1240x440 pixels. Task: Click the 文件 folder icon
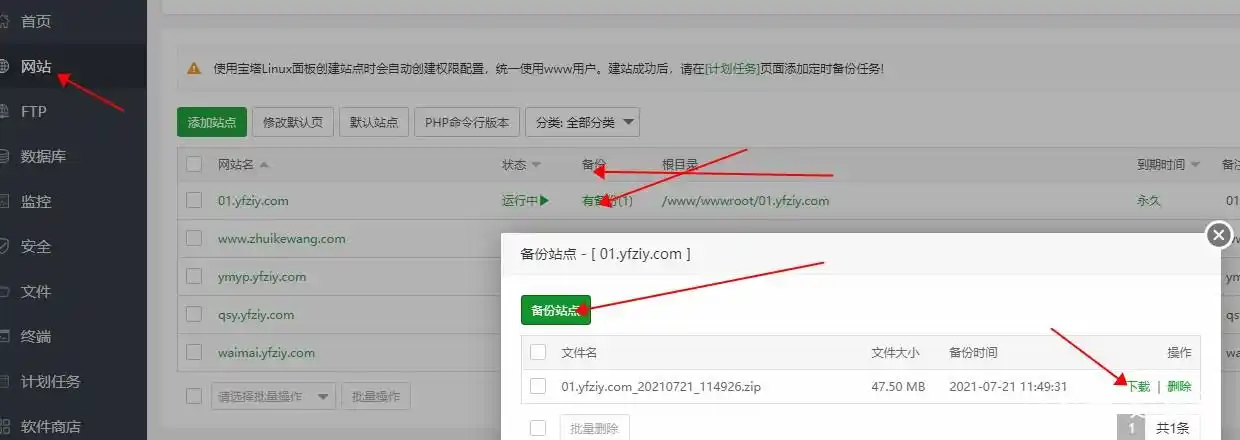click(4, 292)
